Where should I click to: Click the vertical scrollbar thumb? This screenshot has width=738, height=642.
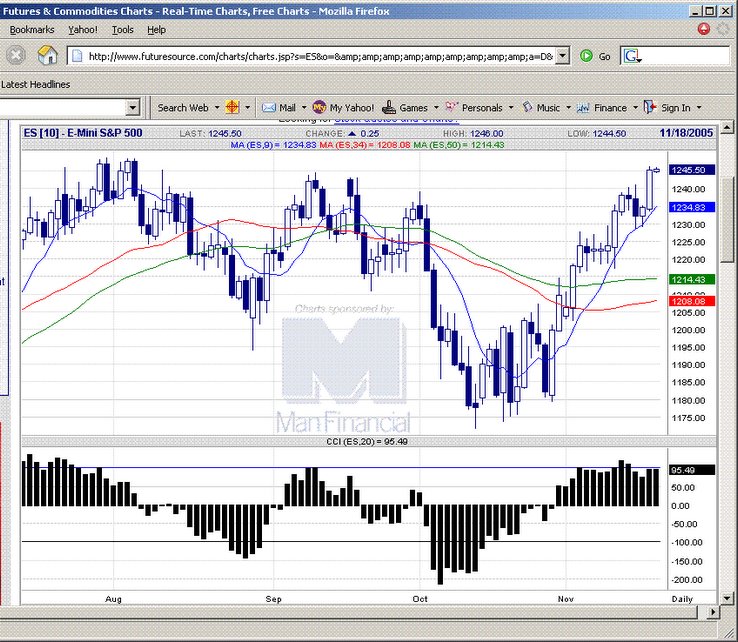click(x=727, y=219)
